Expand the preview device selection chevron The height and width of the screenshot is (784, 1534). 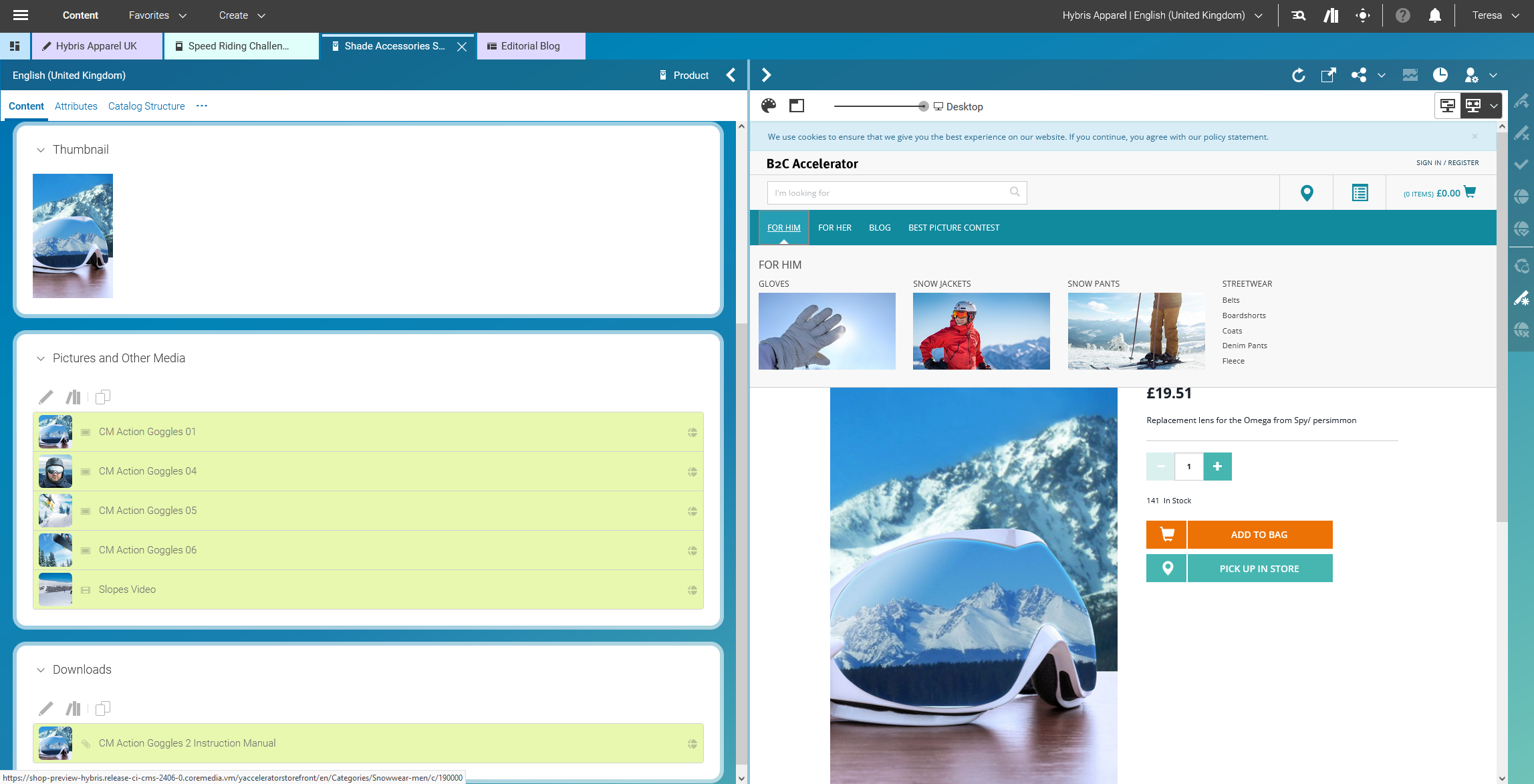coord(1495,105)
